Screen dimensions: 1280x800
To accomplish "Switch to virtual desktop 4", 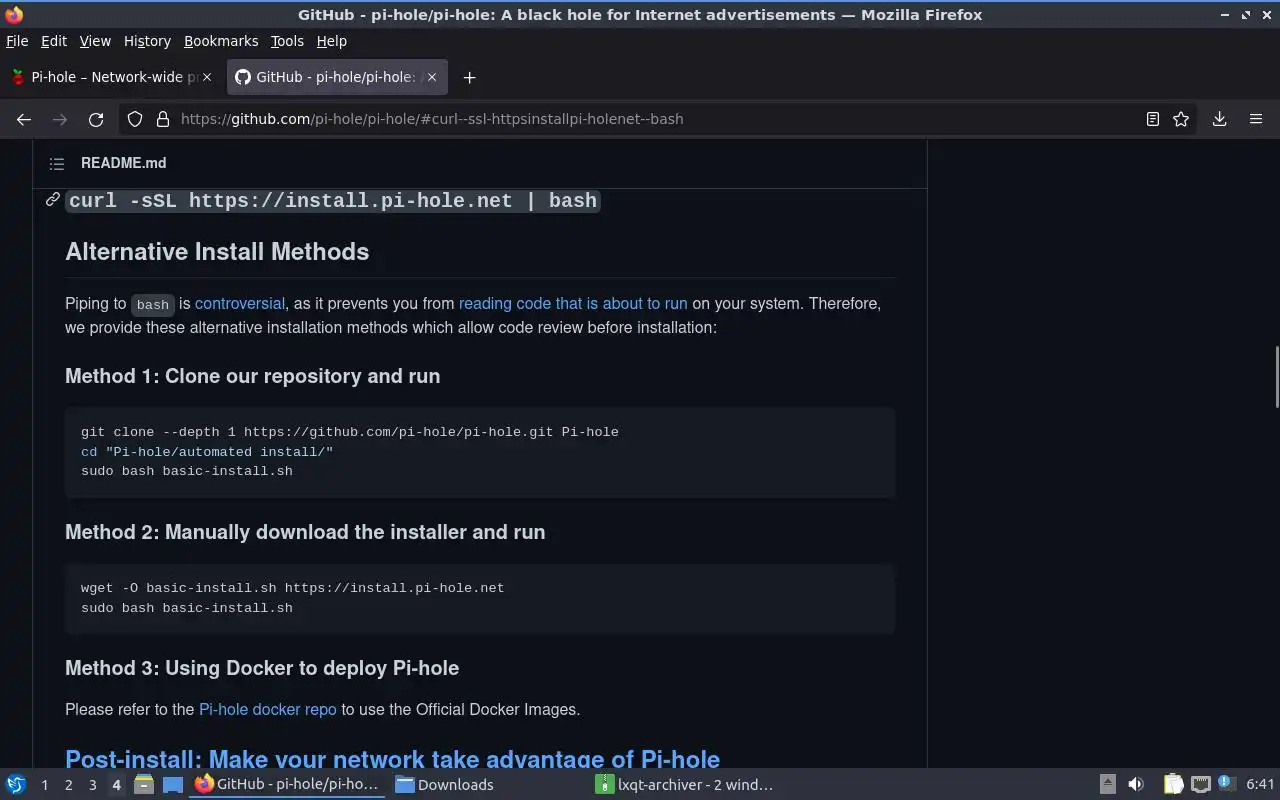I will pos(116,784).
